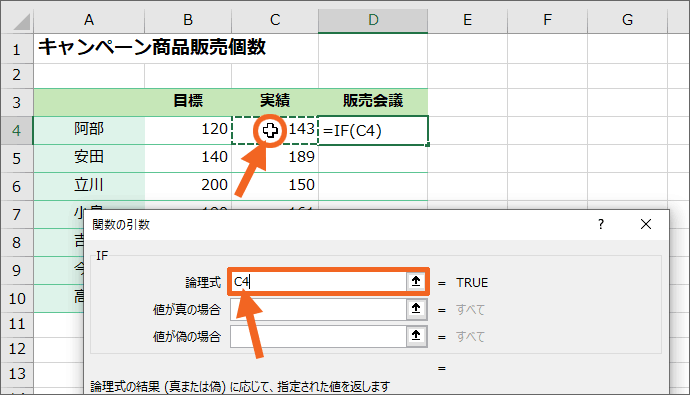Select cell with value 200

click(x=188, y=186)
